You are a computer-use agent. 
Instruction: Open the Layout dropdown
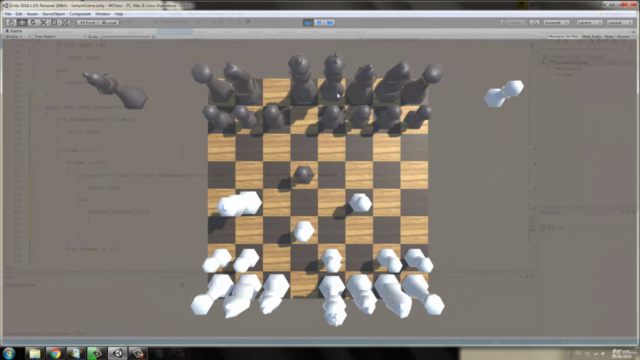[x=619, y=22]
